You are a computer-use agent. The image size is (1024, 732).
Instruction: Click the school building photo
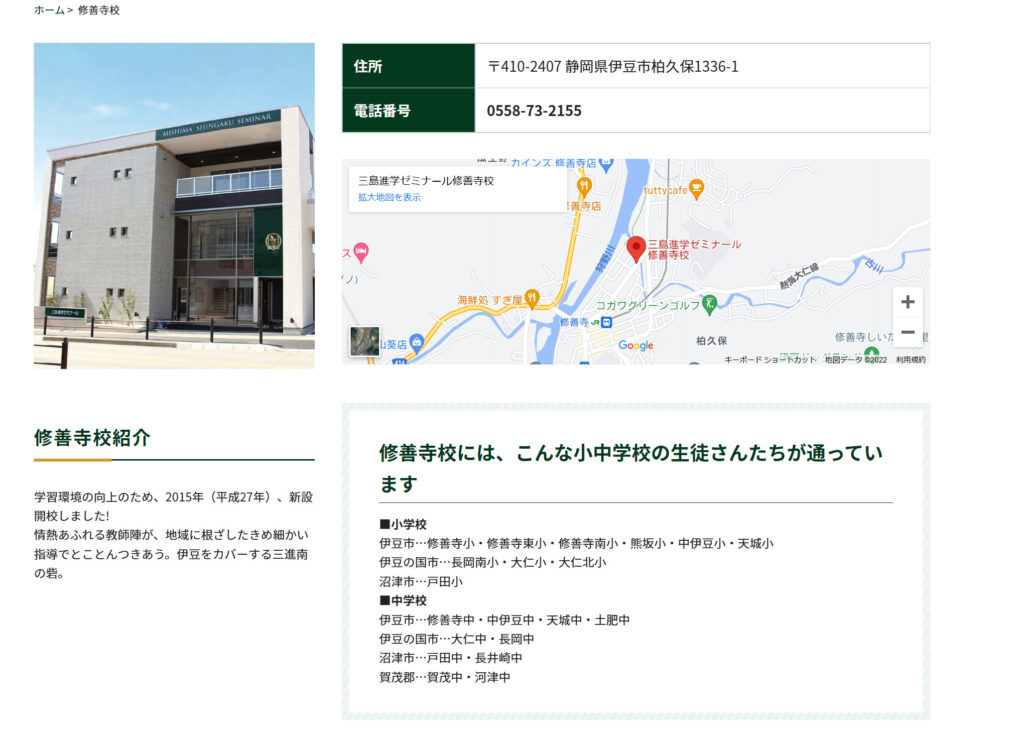coord(174,206)
